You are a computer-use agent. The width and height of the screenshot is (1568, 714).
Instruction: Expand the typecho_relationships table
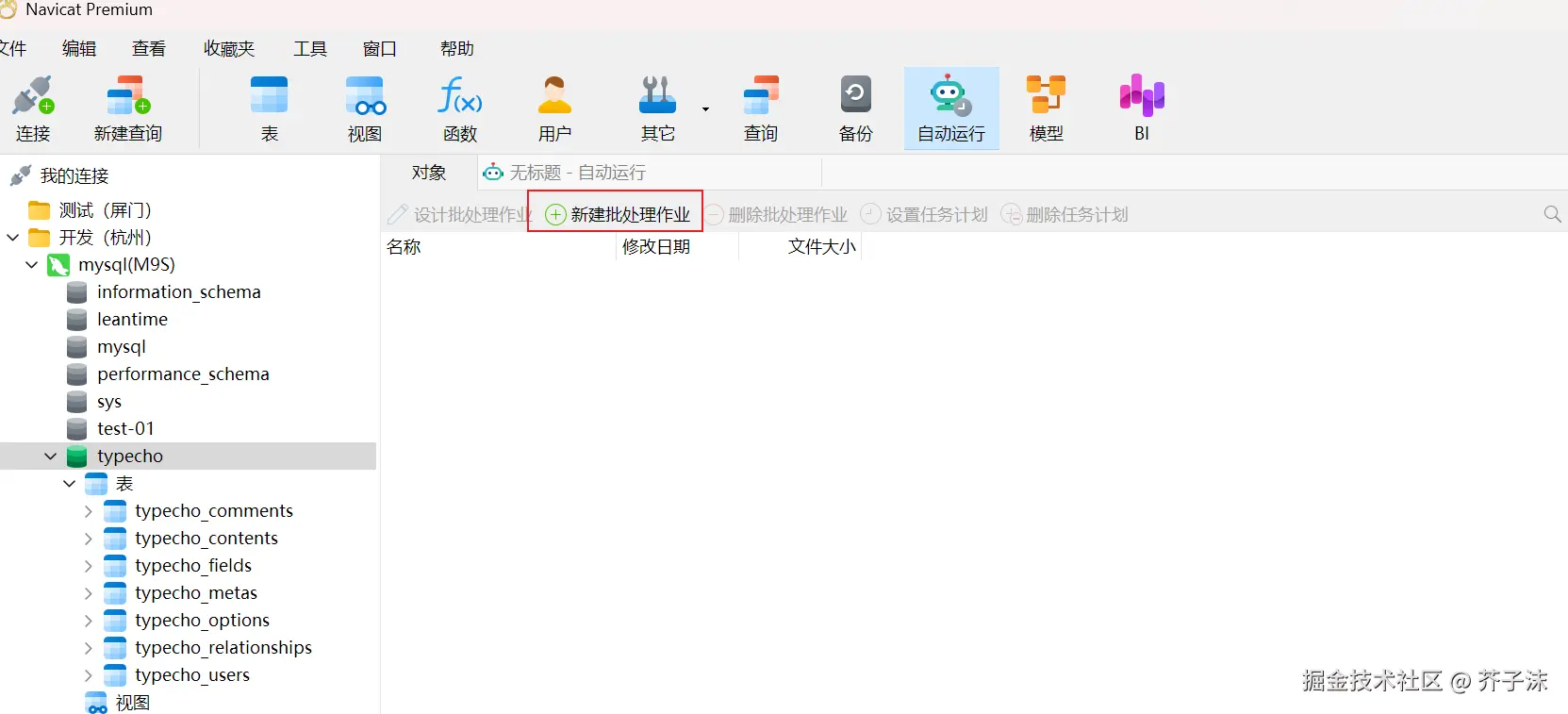(89, 648)
